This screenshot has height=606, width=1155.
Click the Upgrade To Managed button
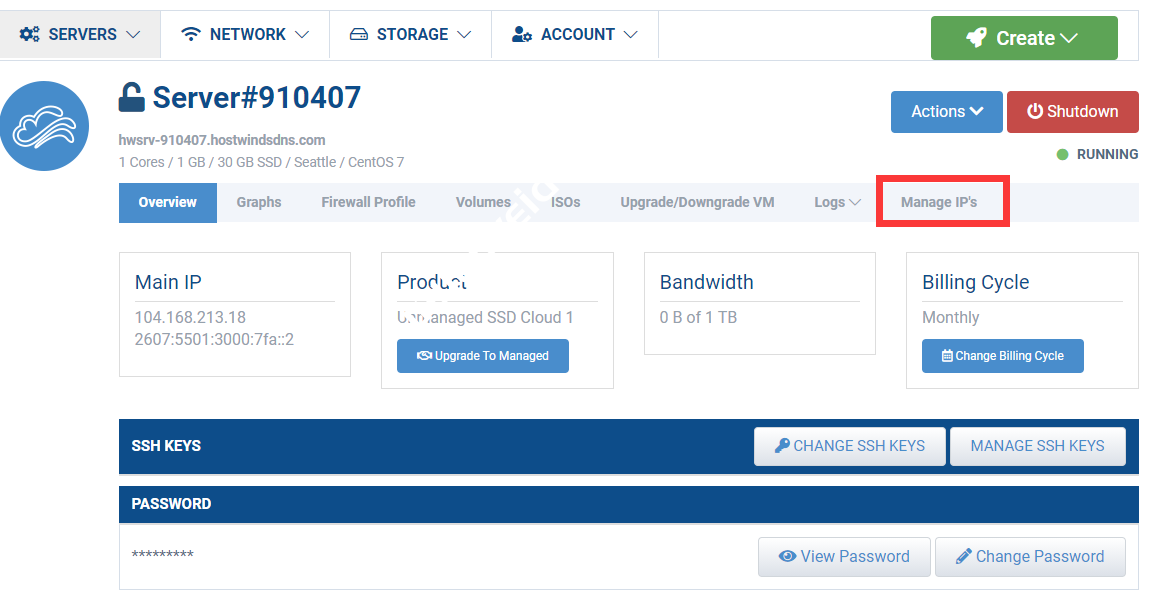(x=482, y=356)
